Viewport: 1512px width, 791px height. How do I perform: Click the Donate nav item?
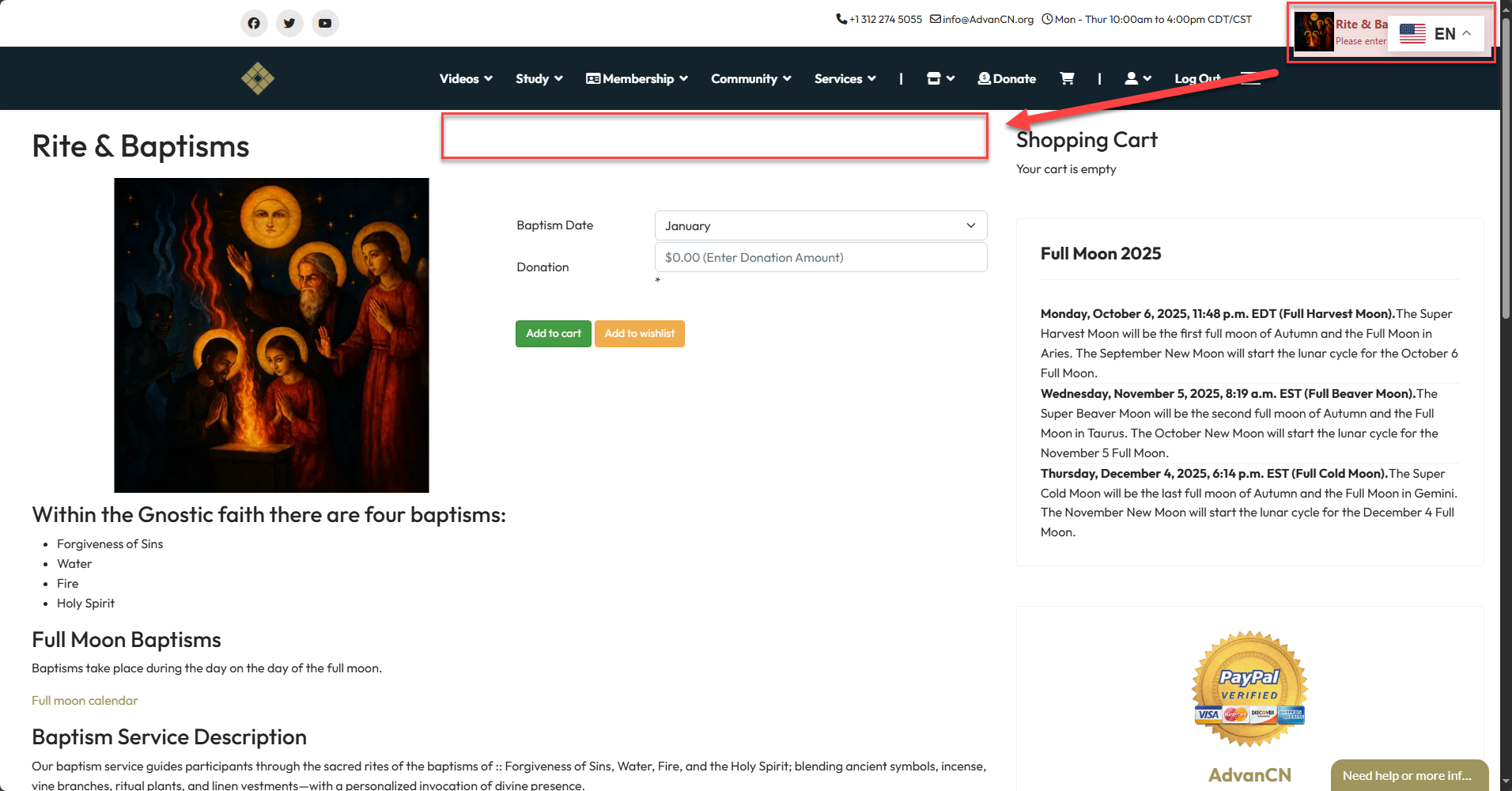[1007, 78]
